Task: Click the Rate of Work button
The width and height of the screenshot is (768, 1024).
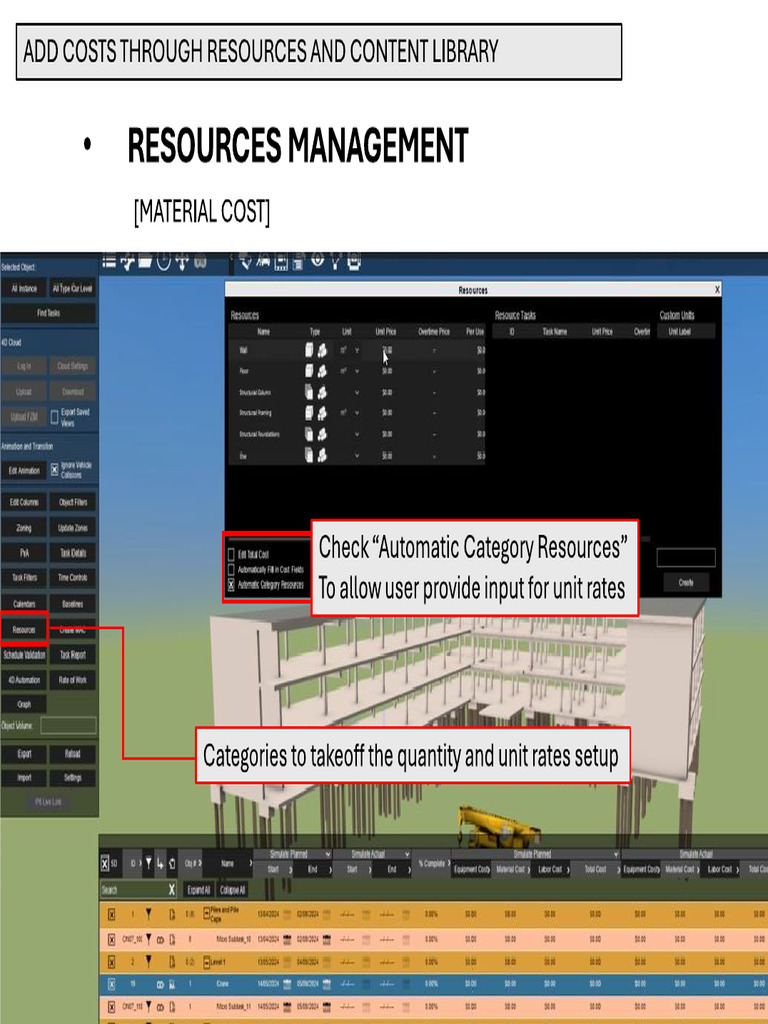Action: (73, 680)
